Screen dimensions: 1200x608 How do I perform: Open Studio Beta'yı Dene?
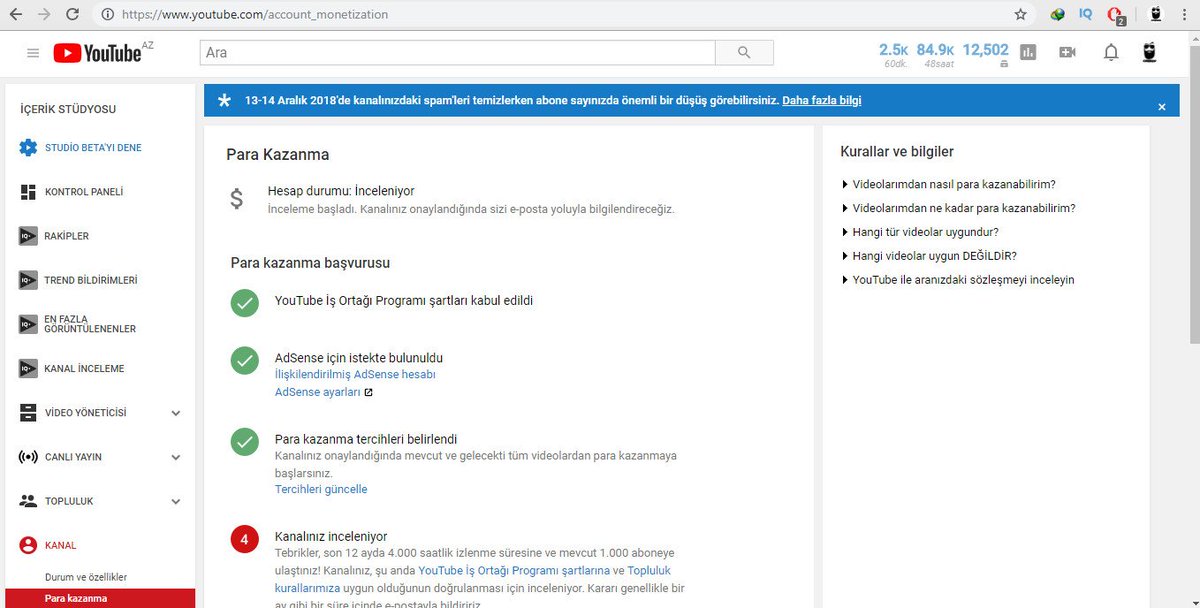coord(93,148)
